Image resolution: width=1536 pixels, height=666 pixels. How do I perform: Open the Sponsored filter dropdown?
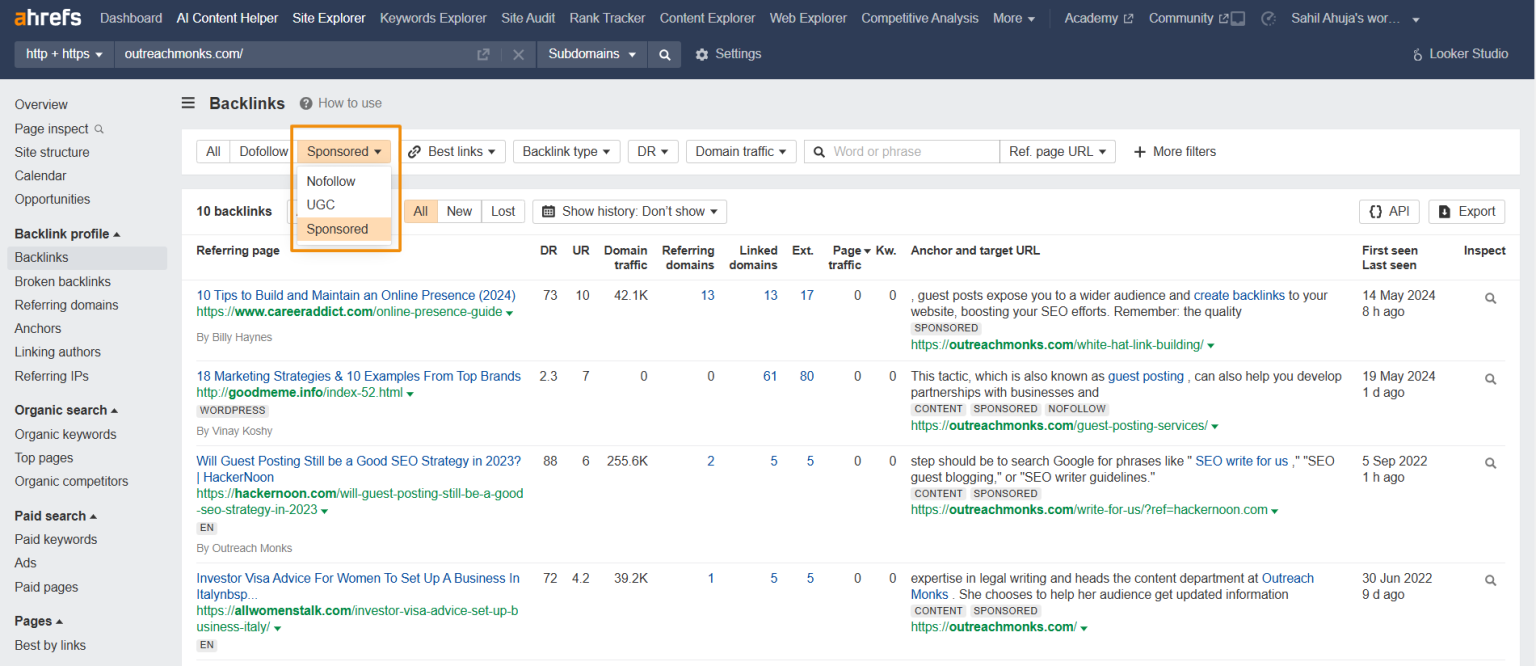pyautogui.click(x=344, y=152)
